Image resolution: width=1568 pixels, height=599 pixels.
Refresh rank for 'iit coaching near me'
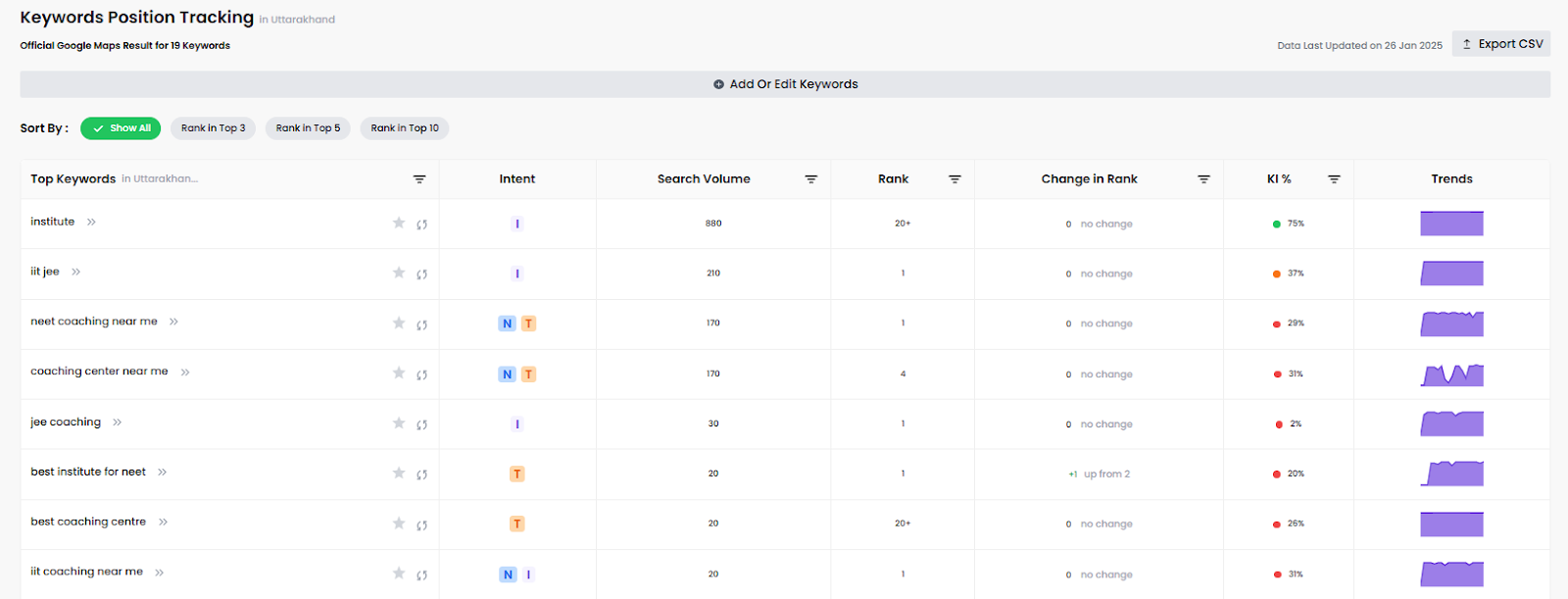point(422,574)
